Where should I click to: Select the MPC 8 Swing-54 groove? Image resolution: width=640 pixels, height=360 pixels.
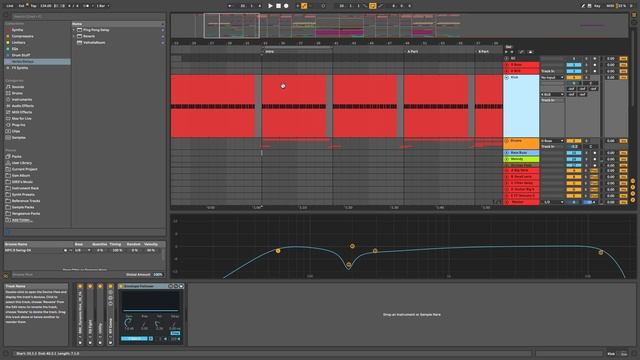pyautogui.click(x=18, y=250)
